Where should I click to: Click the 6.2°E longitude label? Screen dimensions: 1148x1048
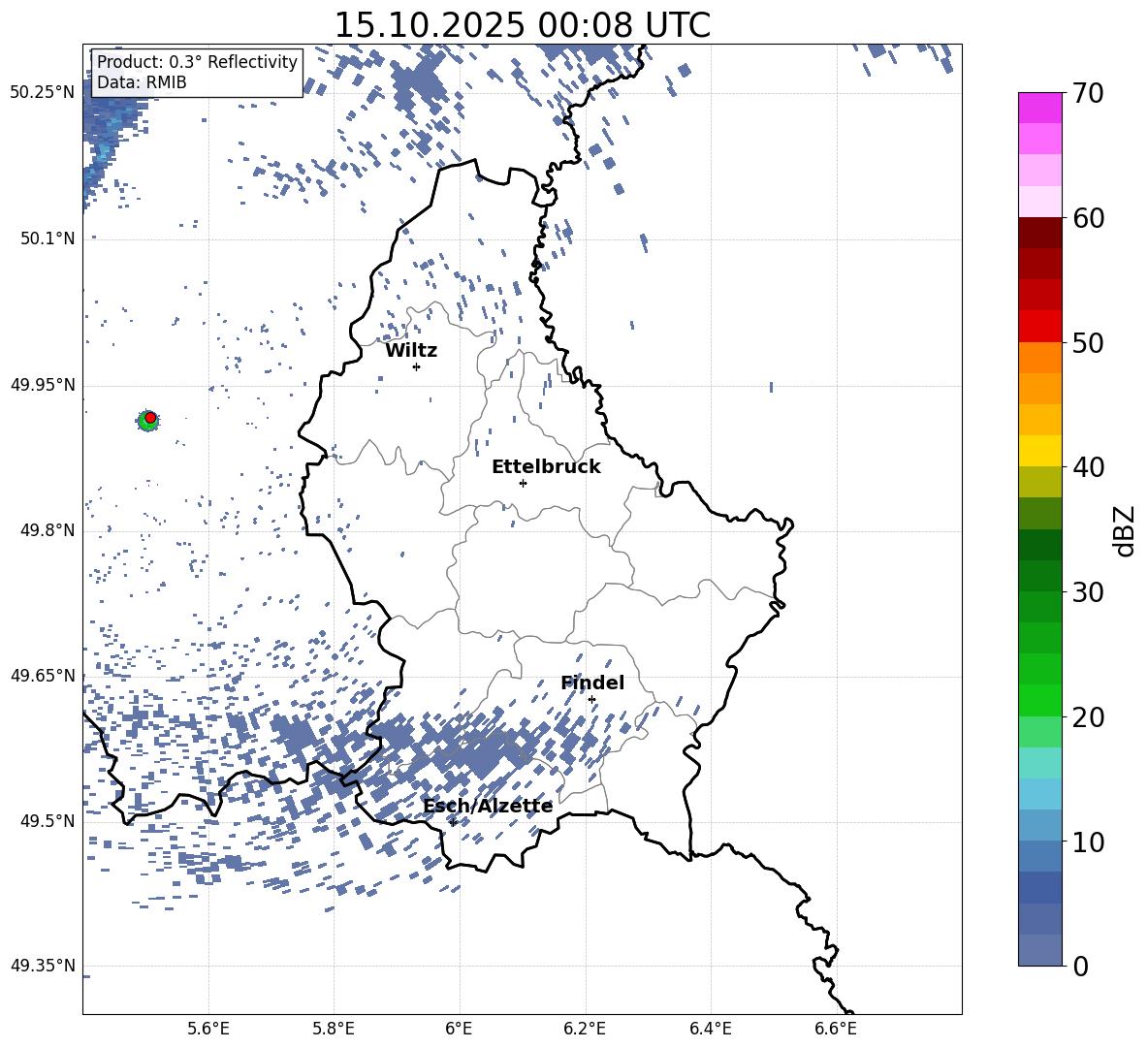point(585,1029)
